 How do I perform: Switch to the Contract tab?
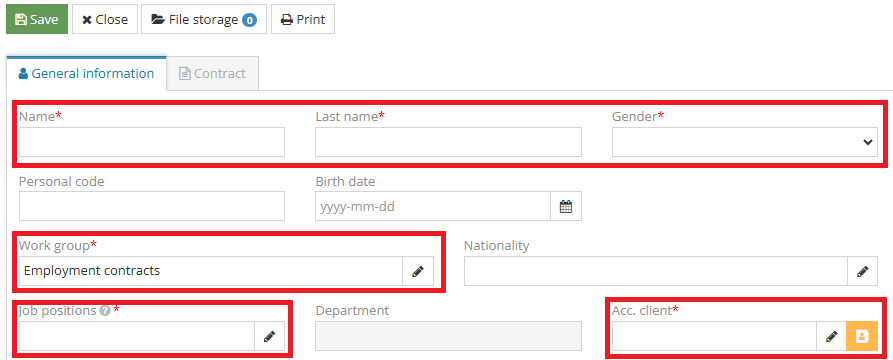212,73
